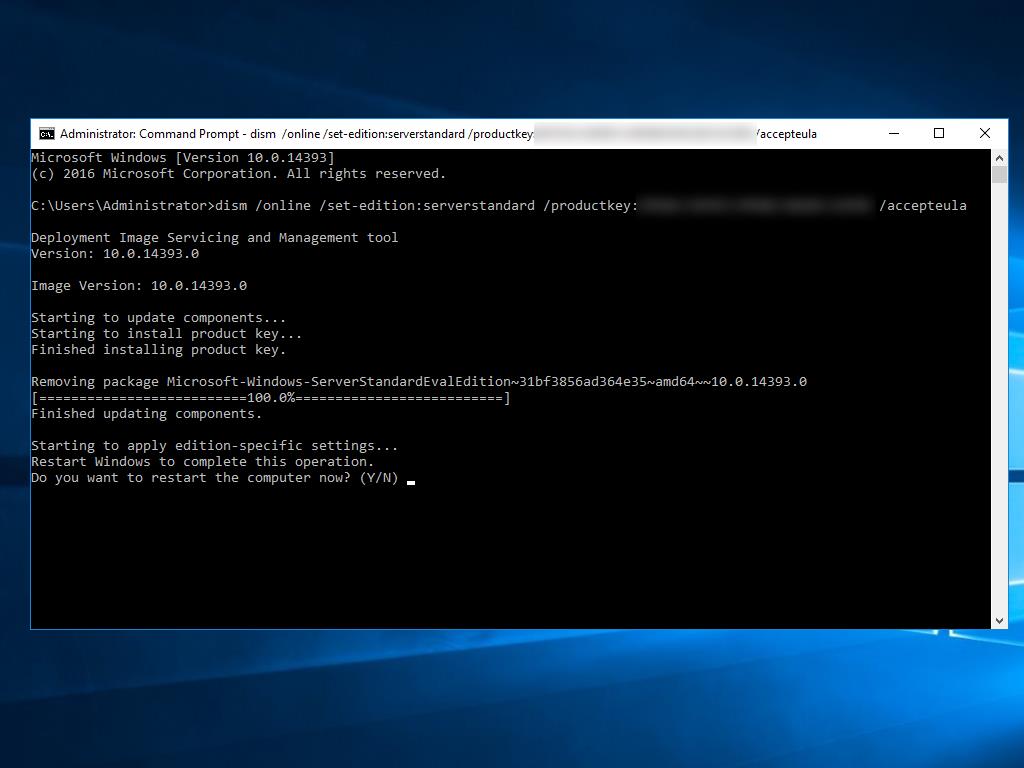Click the Microsoft Windows version line
Image resolution: width=1024 pixels, height=768 pixels.
point(182,158)
